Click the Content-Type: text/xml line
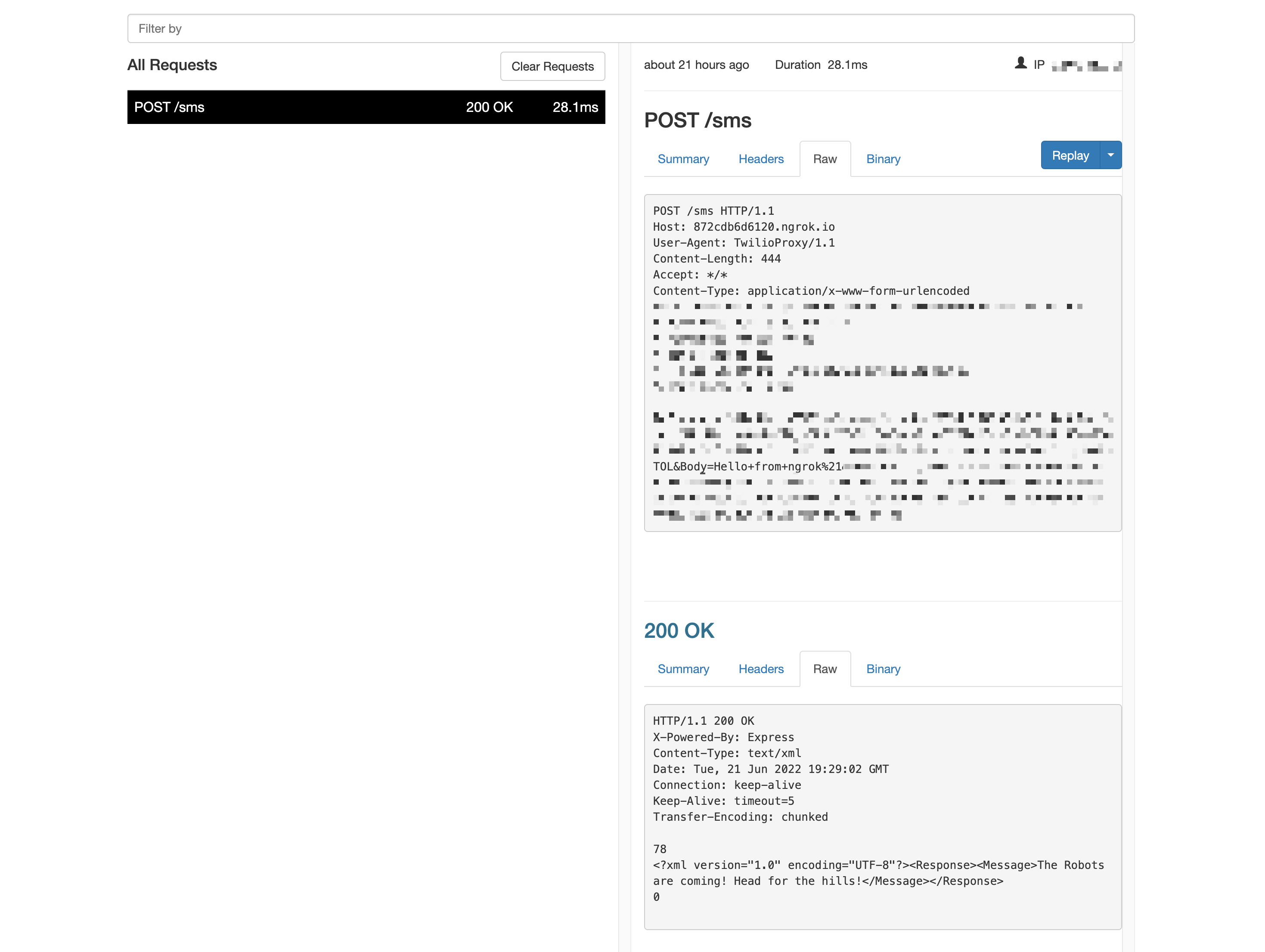Screen dimensions: 1265x952 (x=727, y=754)
